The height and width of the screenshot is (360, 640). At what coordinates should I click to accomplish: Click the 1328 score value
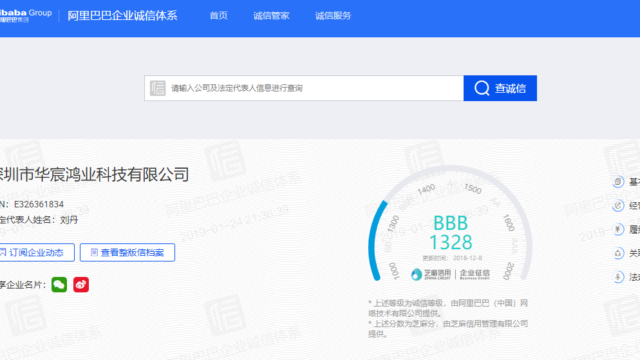click(451, 242)
